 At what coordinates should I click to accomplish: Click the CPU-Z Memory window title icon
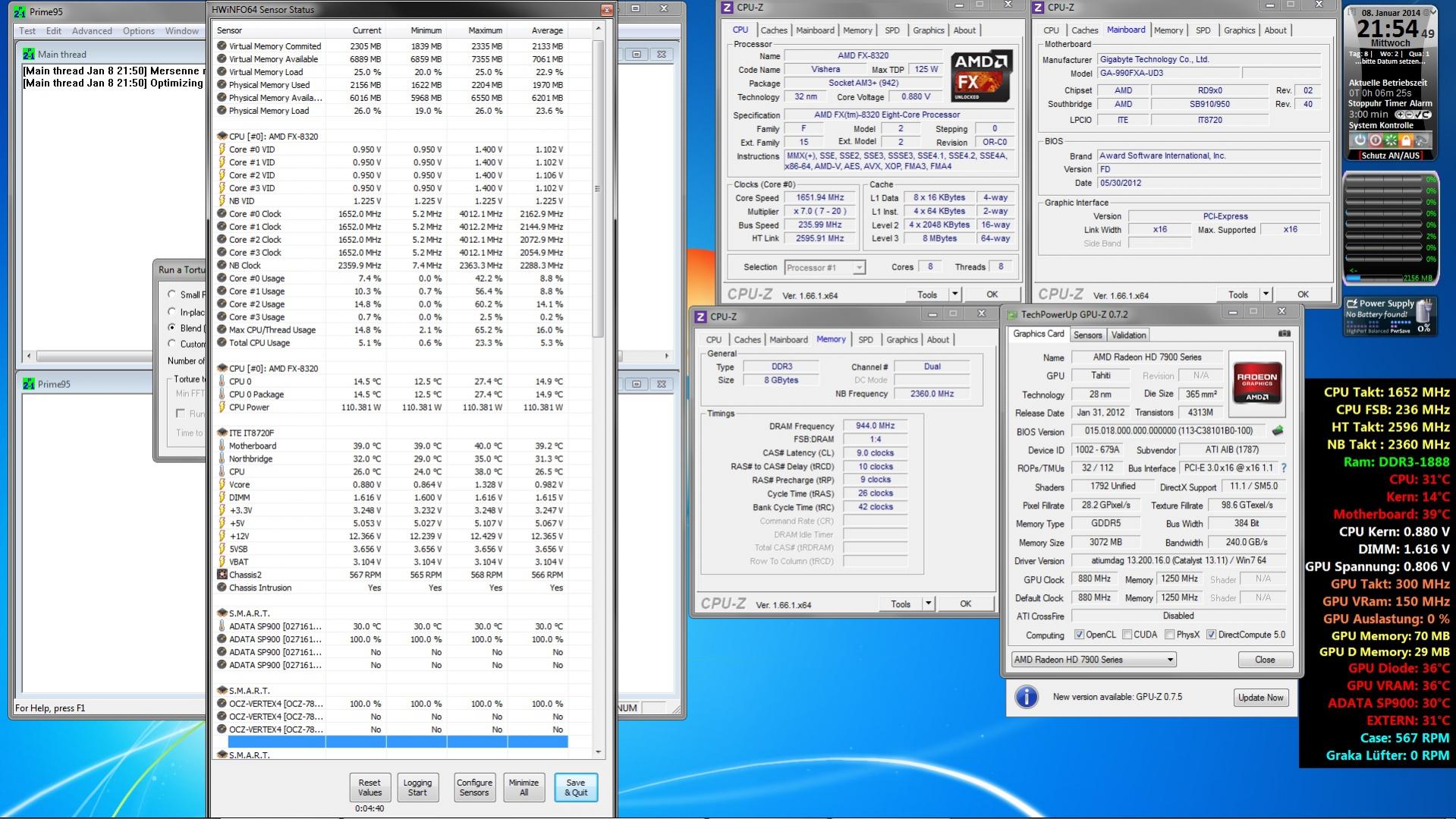tap(701, 317)
